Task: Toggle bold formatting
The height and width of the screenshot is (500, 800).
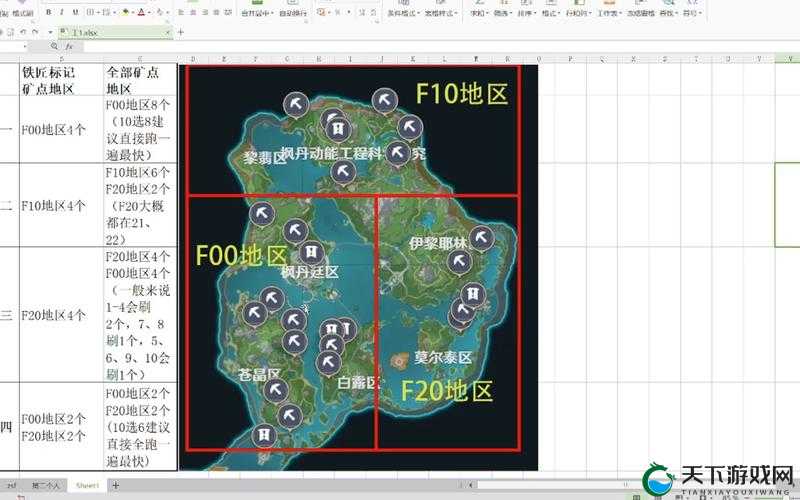Action: coord(48,12)
